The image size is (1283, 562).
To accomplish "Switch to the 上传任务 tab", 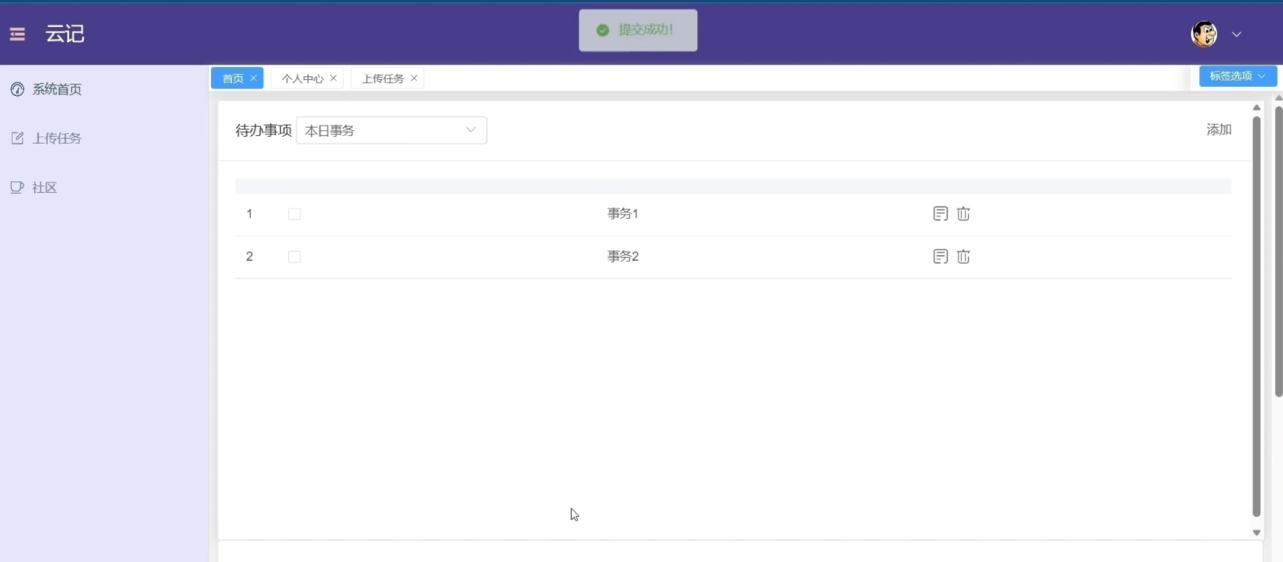I will (x=382, y=78).
